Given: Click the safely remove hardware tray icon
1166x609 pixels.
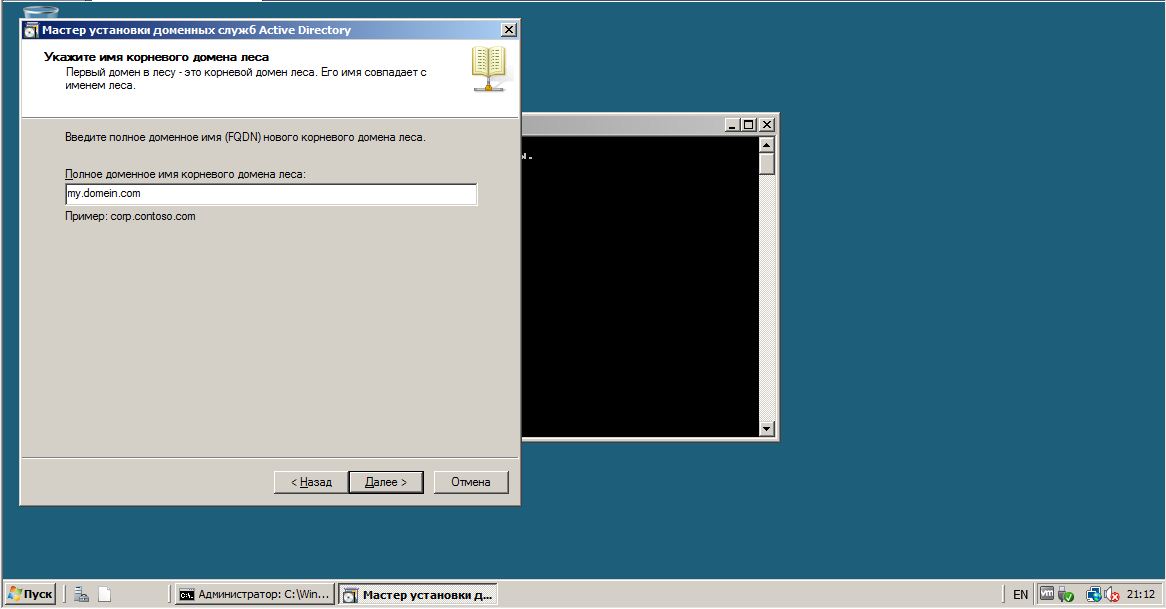Looking at the screenshot, I should [x=1066, y=594].
